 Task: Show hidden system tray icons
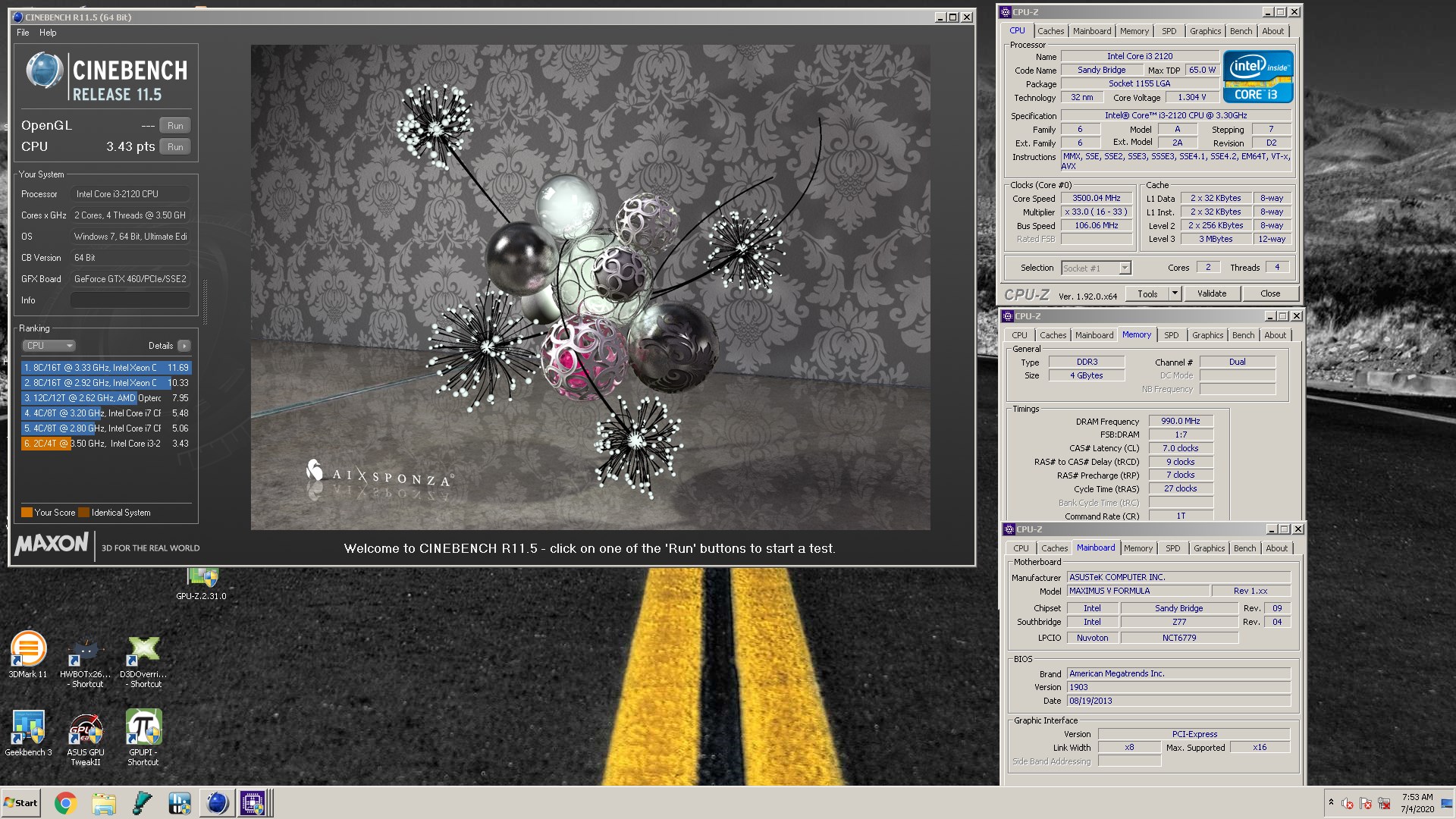tap(1330, 802)
